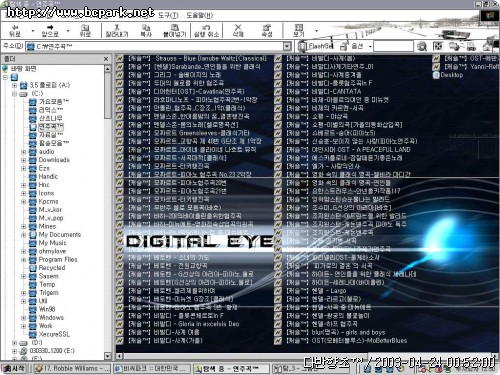Click the magnifier search icon beside the FlashGet box
500x375 pixels.
point(422,46)
